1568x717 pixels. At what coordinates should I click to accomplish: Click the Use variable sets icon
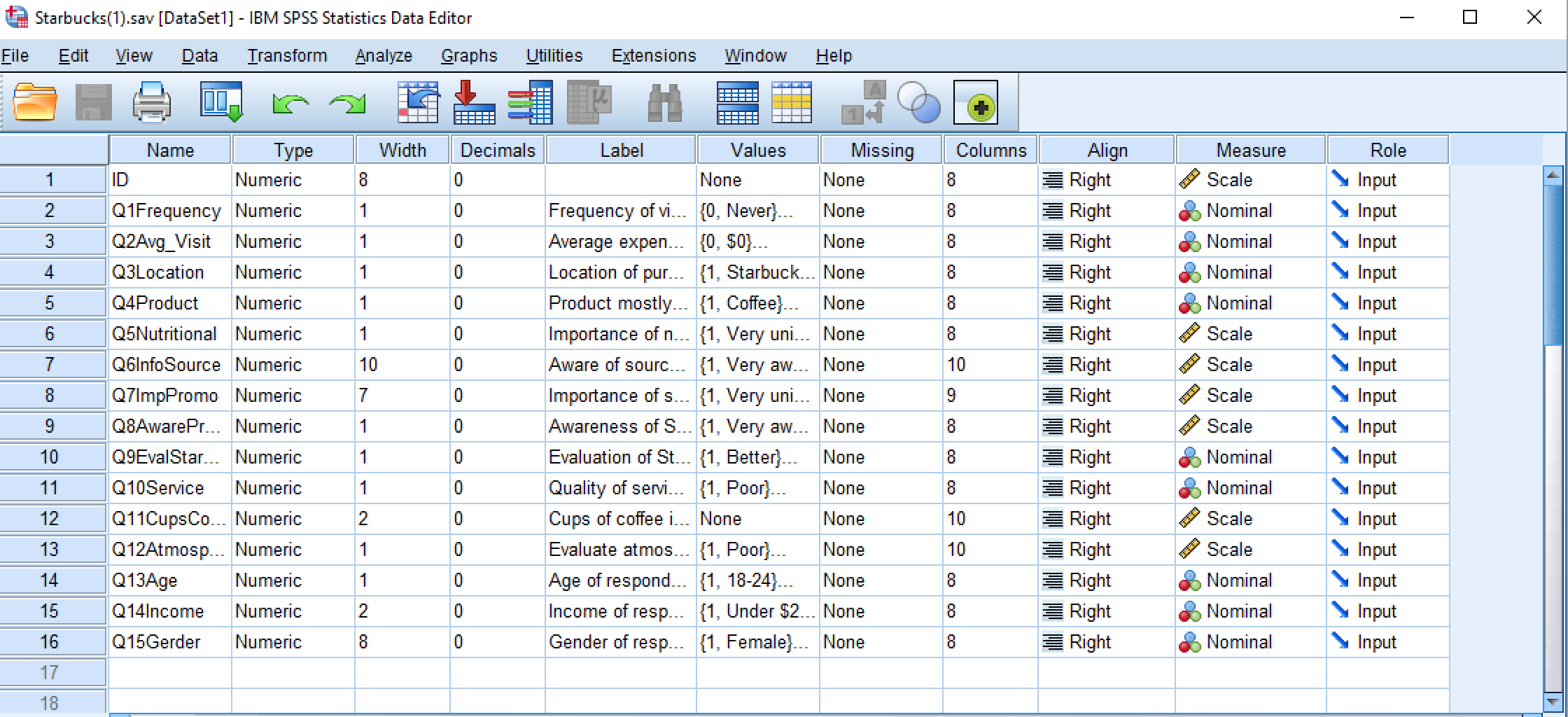pos(918,102)
